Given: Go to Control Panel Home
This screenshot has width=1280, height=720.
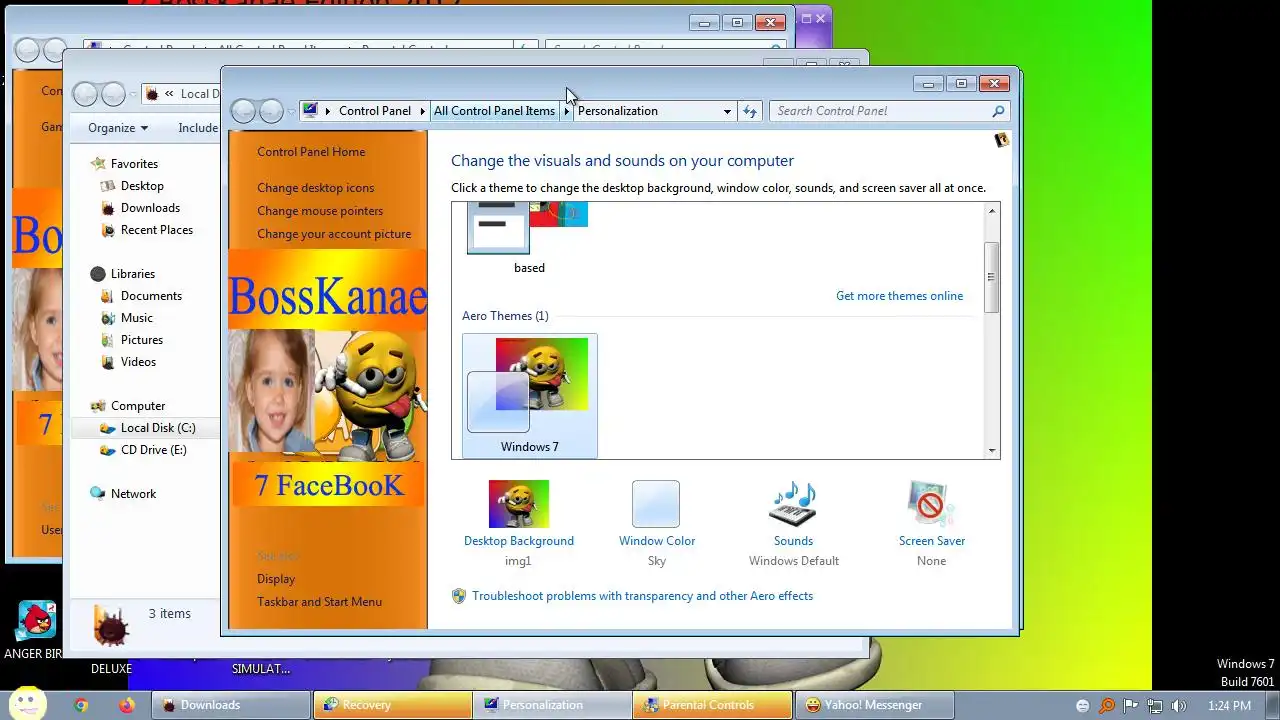Looking at the screenshot, I should coord(311,152).
